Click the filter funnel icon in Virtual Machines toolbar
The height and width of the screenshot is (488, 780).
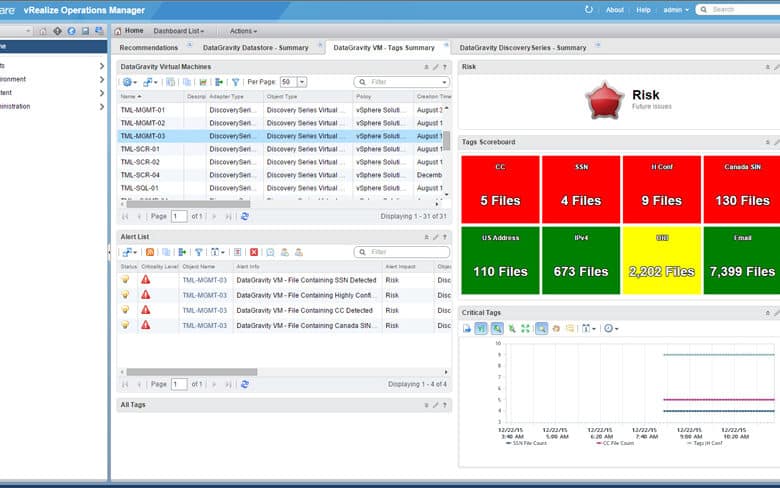(x=235, y=82)
